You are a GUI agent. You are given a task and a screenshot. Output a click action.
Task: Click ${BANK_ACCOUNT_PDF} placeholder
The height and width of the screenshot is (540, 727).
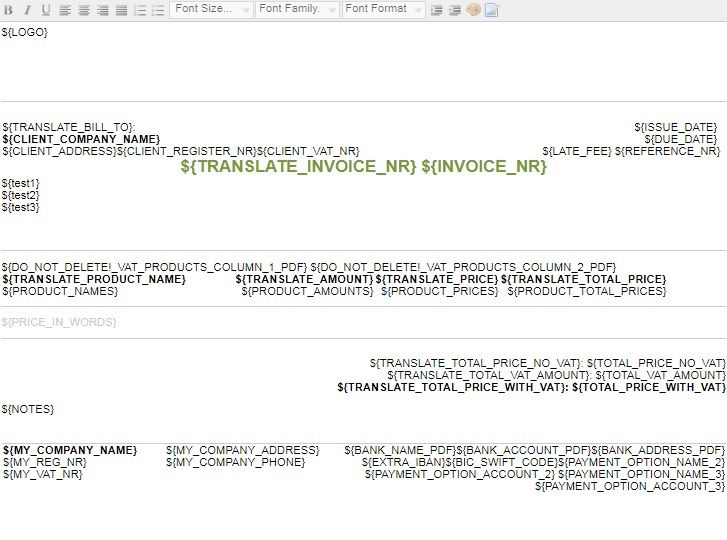tap(524, 450)
